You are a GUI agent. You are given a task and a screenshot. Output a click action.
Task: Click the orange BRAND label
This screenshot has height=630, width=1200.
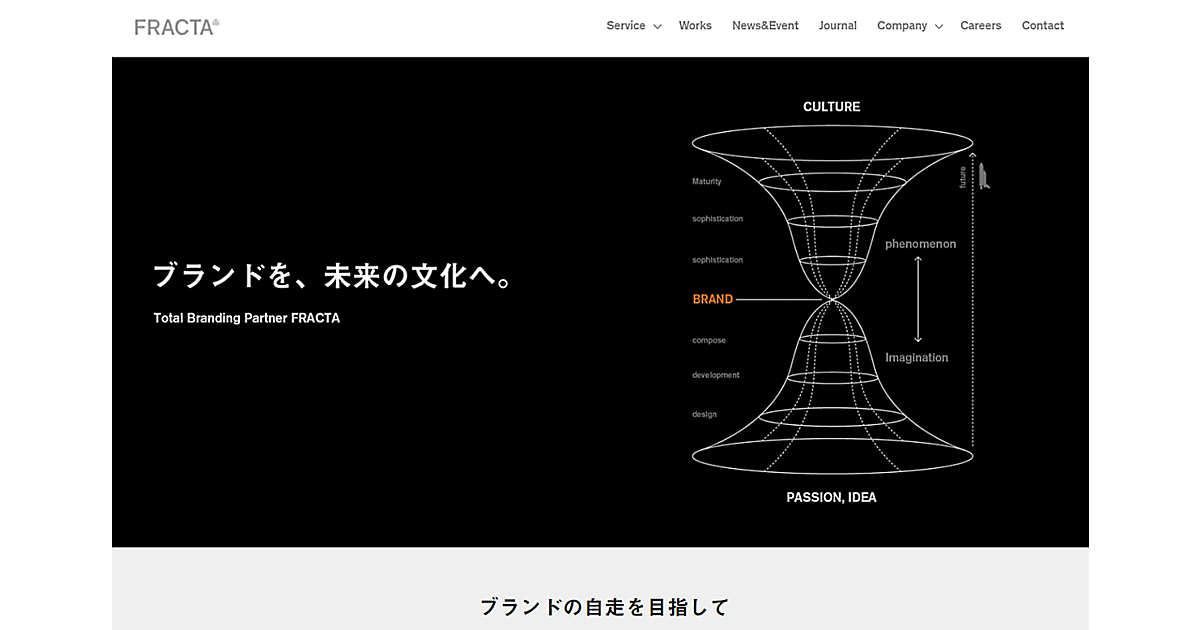pyautogui.click(x=712, y=299)
